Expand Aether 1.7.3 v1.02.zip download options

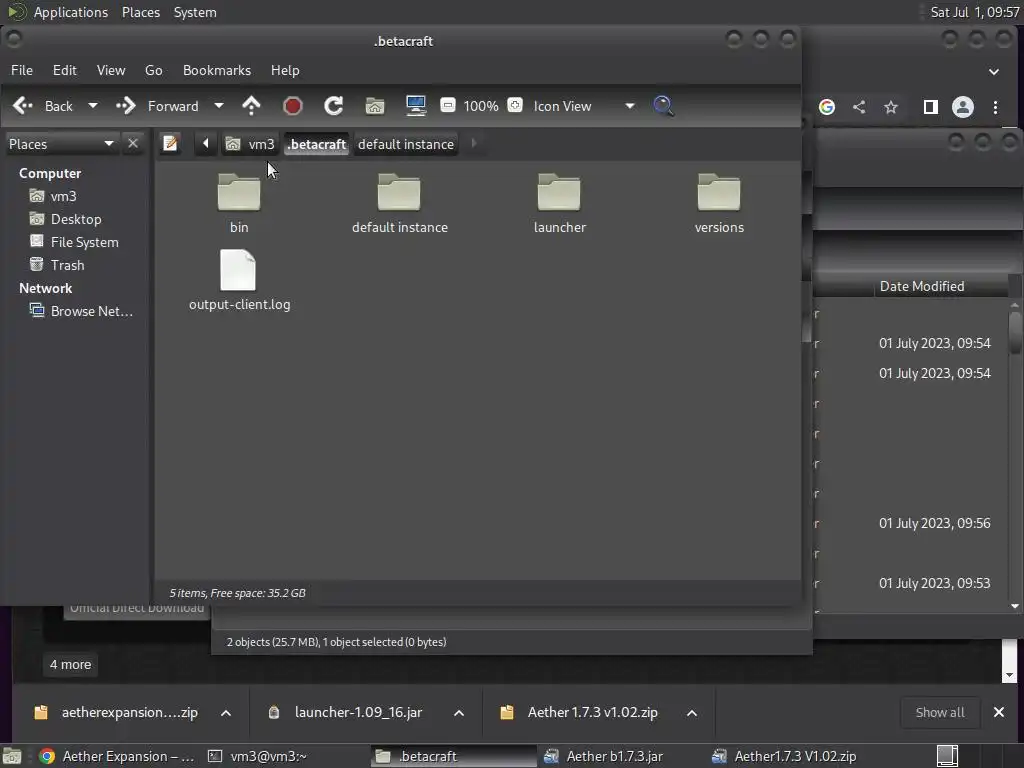[692, 712]
